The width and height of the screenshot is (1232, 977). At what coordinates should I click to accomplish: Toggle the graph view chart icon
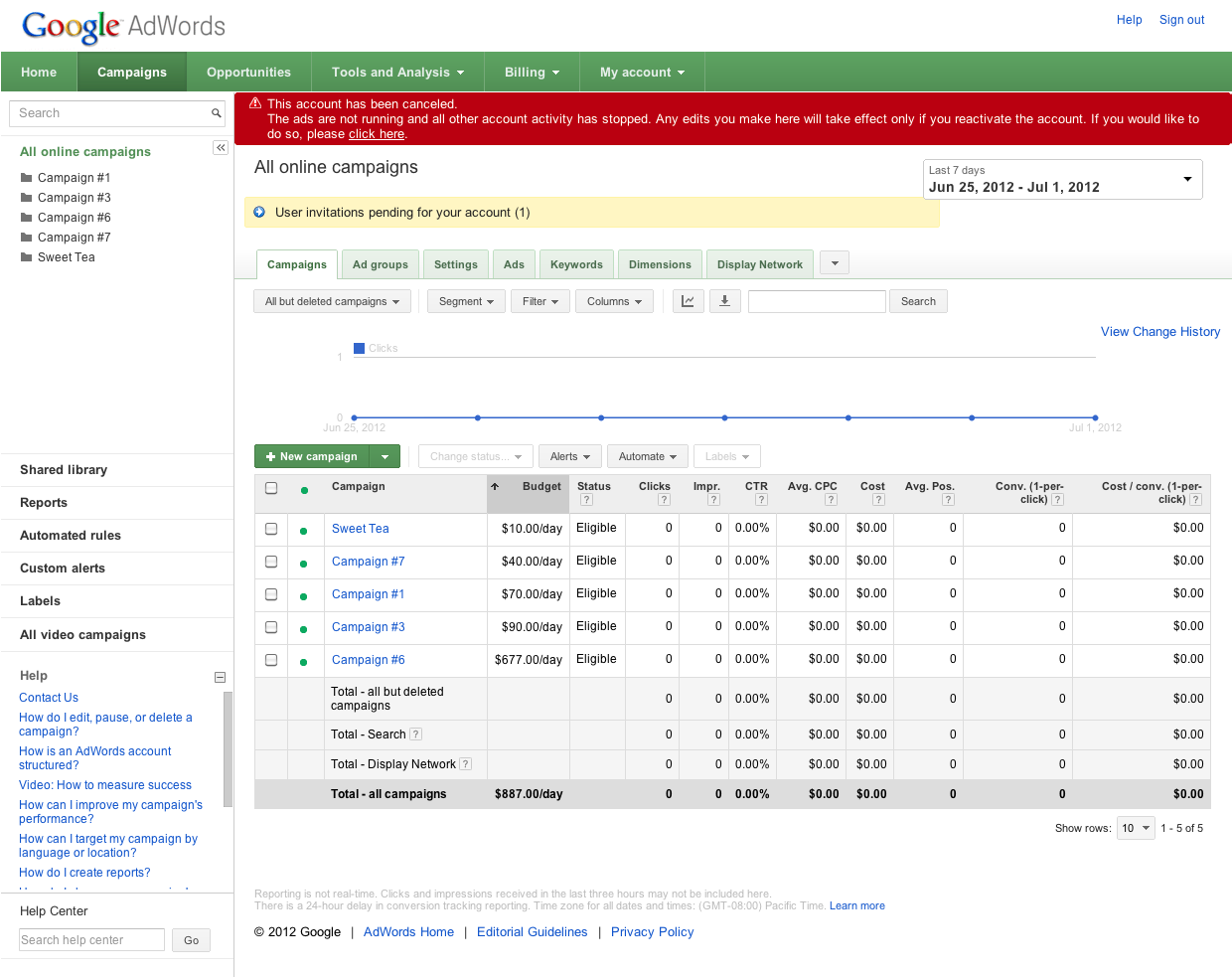[x=688, y=301]
